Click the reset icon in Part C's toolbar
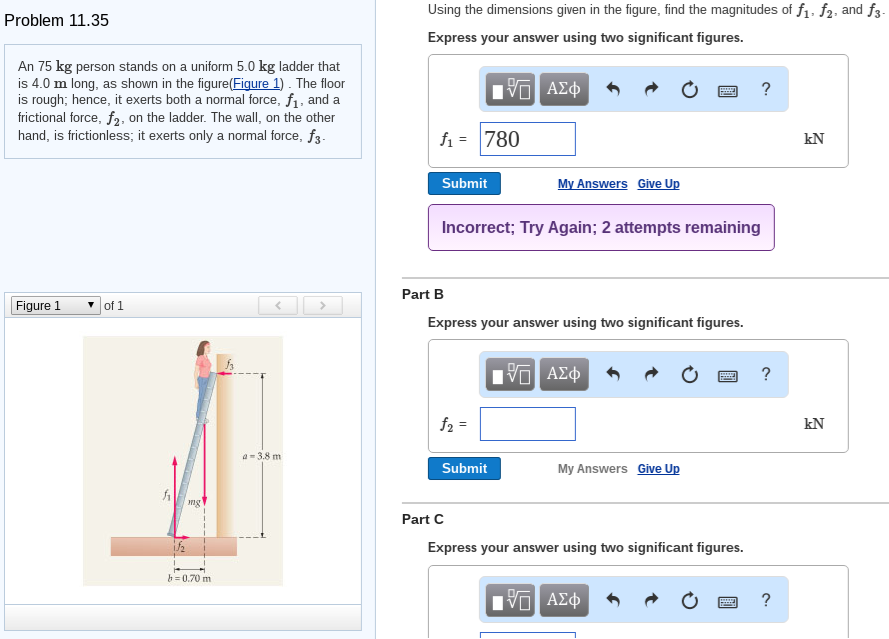Viewport: 889px width, 639px height. (x=689, y=600)
